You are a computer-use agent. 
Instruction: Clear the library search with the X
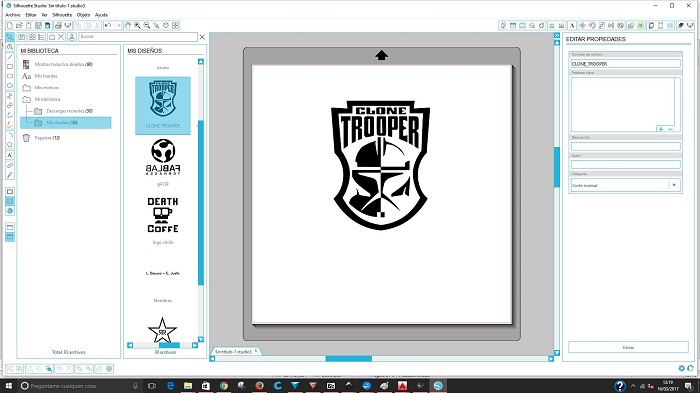(202, 37)
